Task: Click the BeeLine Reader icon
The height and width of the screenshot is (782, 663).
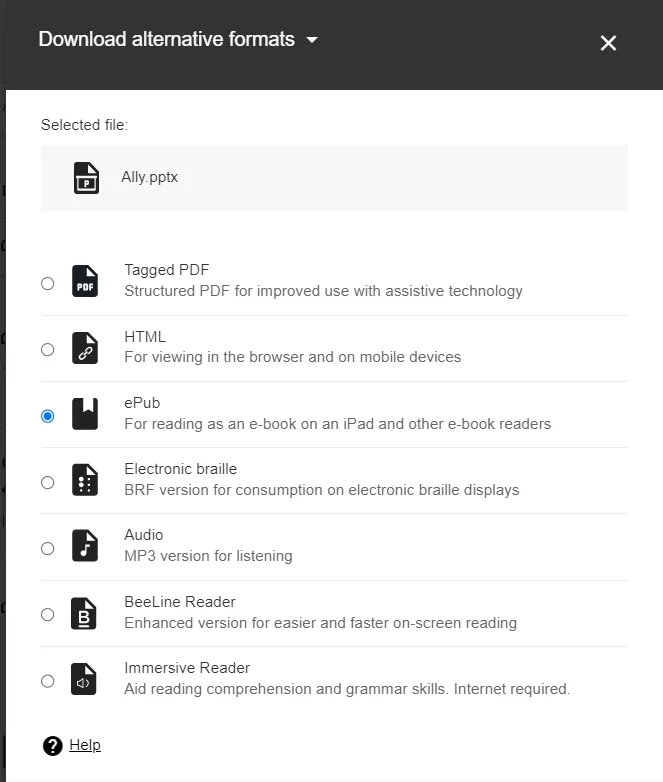Action: [85, 614]
